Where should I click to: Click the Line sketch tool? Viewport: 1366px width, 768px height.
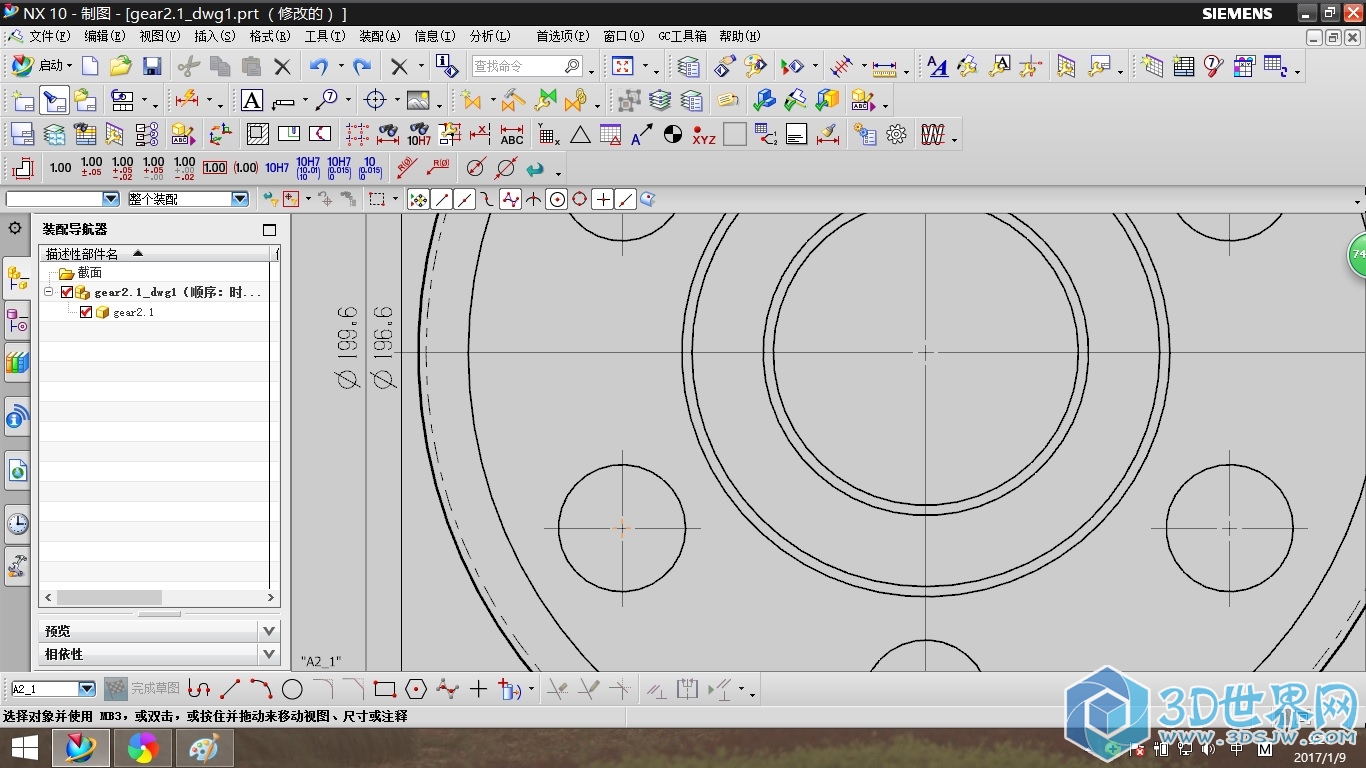[x=230, y=689]
